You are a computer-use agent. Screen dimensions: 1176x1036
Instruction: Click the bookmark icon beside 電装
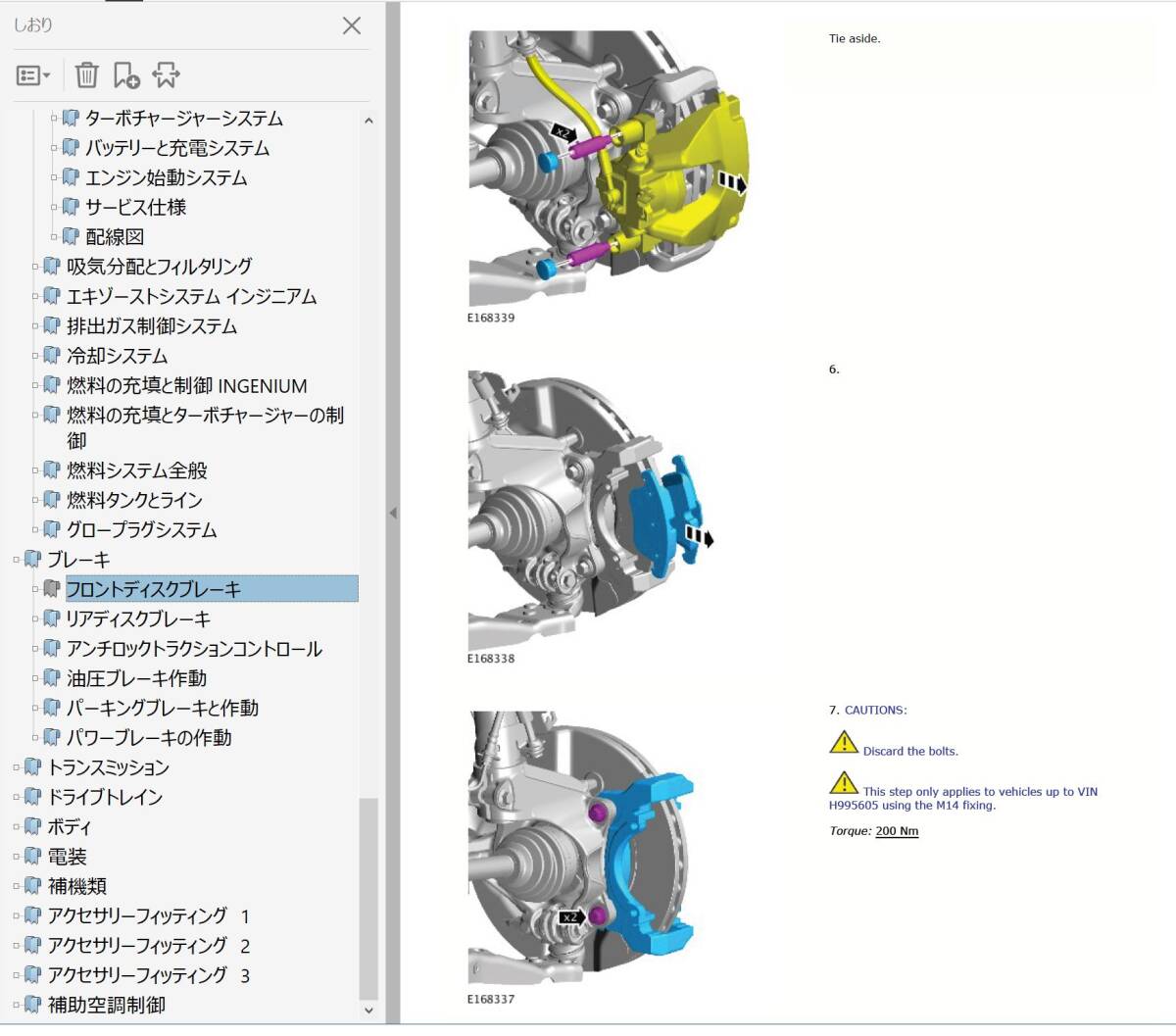[32, 857]
